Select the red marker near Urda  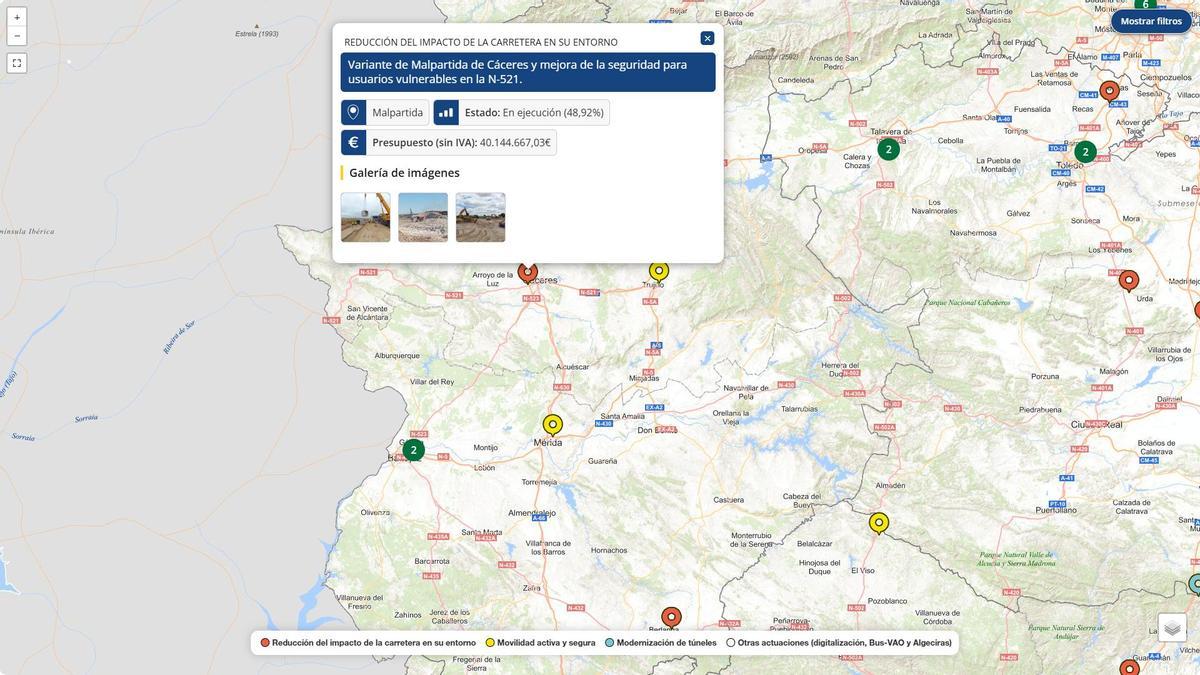point(1128,280)
